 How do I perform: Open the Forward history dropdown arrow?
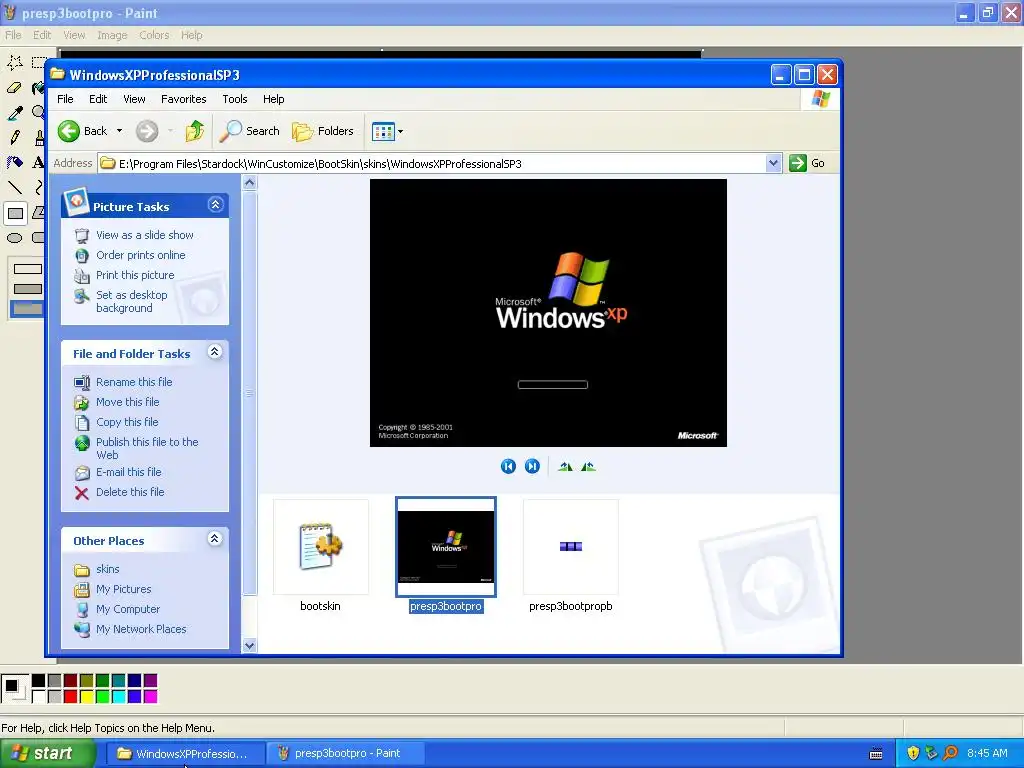click(170, 131)
